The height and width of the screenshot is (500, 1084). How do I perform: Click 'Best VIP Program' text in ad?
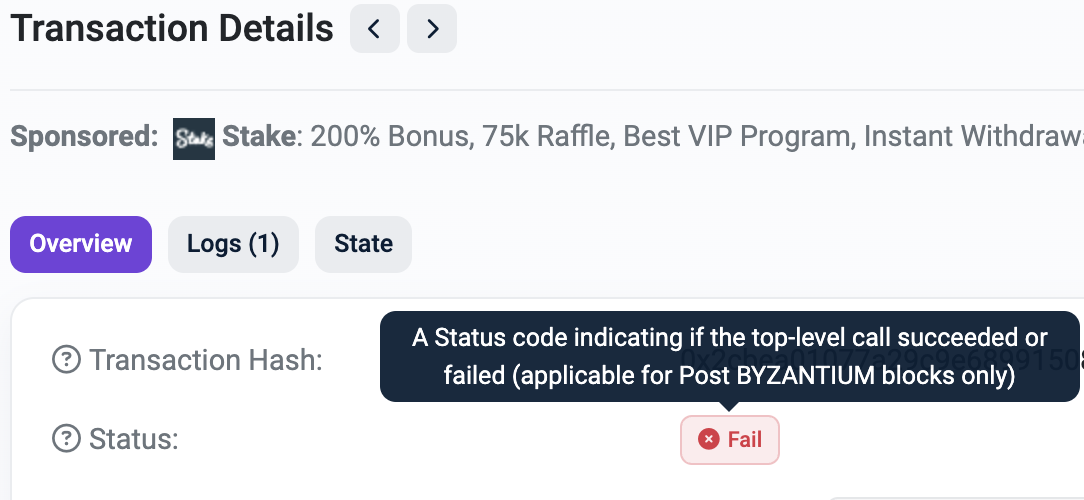[x=736, y=137]
